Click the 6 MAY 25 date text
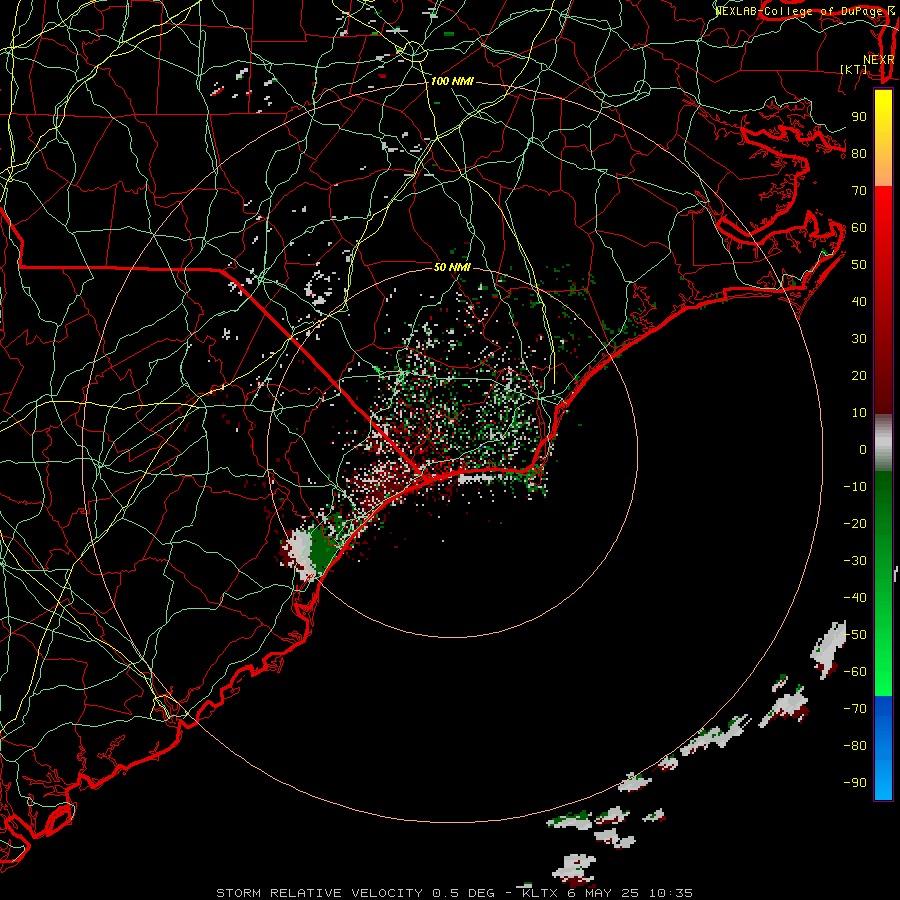Image resolution: width=900 pixels, height=900 pixels. coord(603,893)
